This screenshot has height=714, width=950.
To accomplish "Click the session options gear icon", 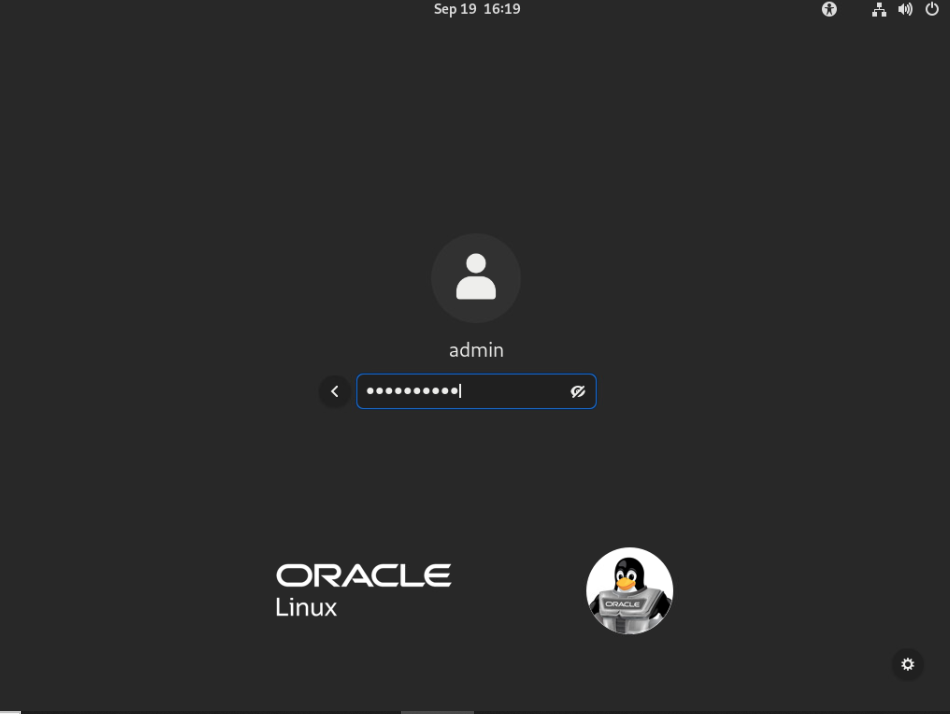I will click(907, 664).
